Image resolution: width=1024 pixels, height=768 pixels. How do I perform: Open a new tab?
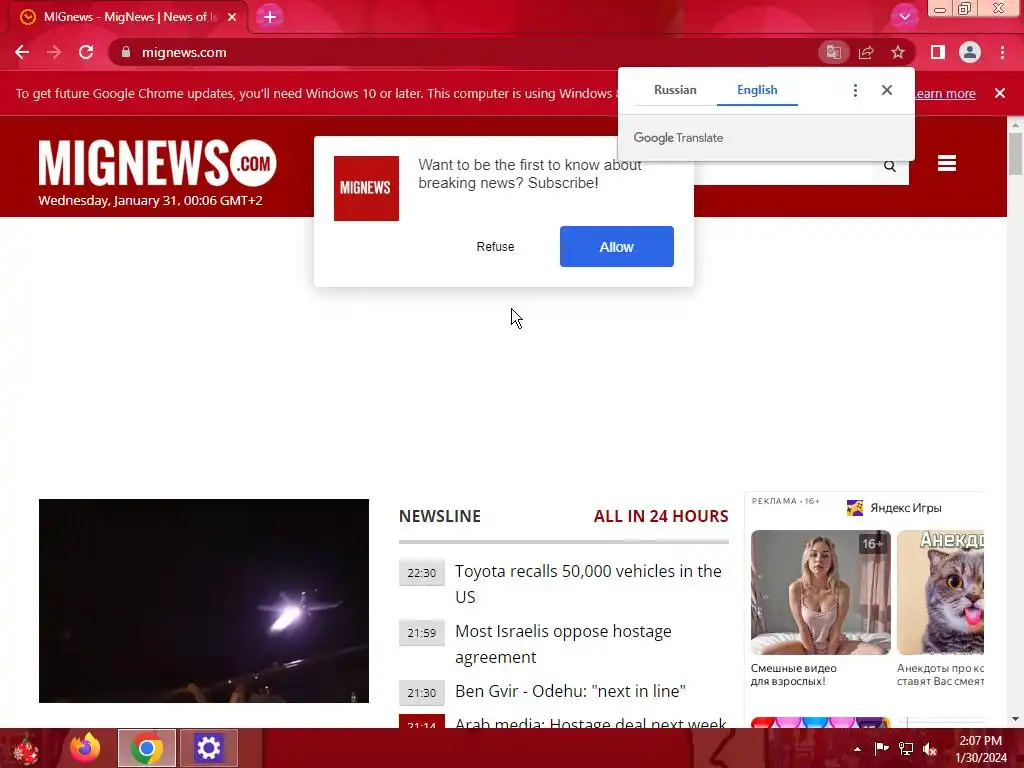(x=270, y=17)
